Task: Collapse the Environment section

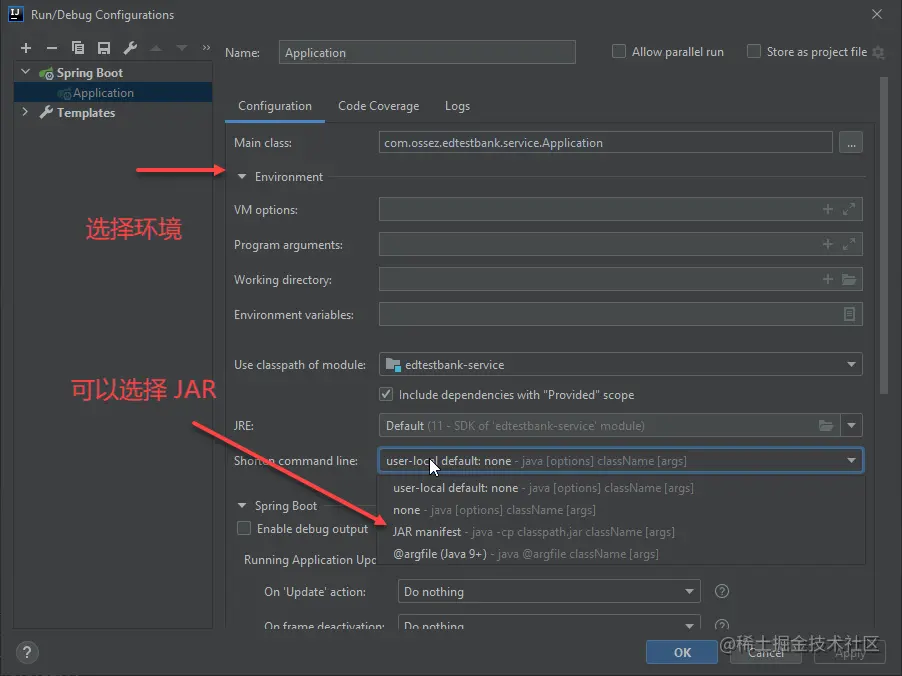Action: pyautogui.click(x=242, y=177)
